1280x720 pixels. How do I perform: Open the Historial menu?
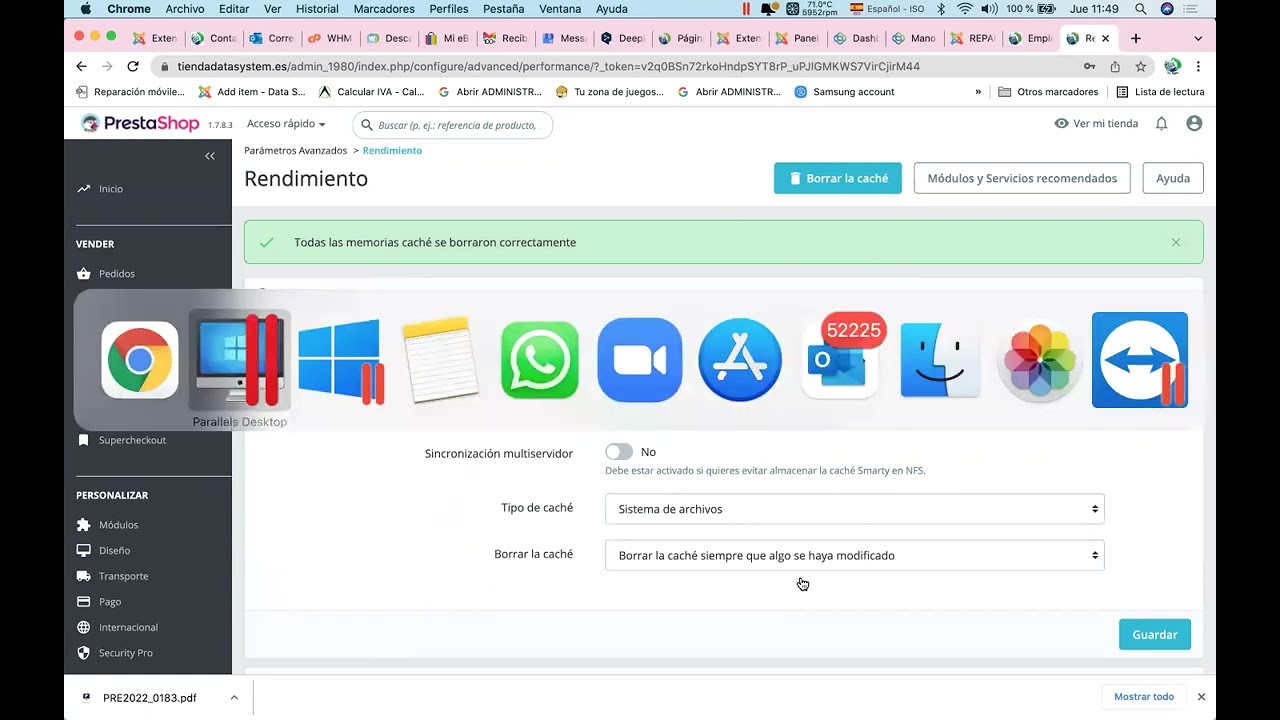point(317,8)
